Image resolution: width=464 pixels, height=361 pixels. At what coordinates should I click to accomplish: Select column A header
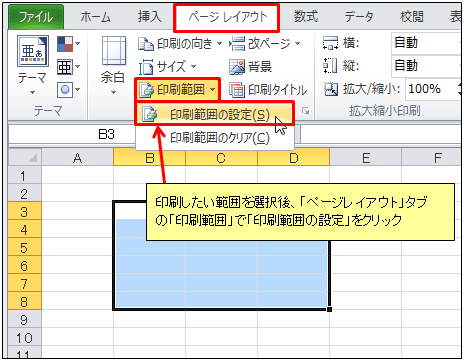[77, 157]
